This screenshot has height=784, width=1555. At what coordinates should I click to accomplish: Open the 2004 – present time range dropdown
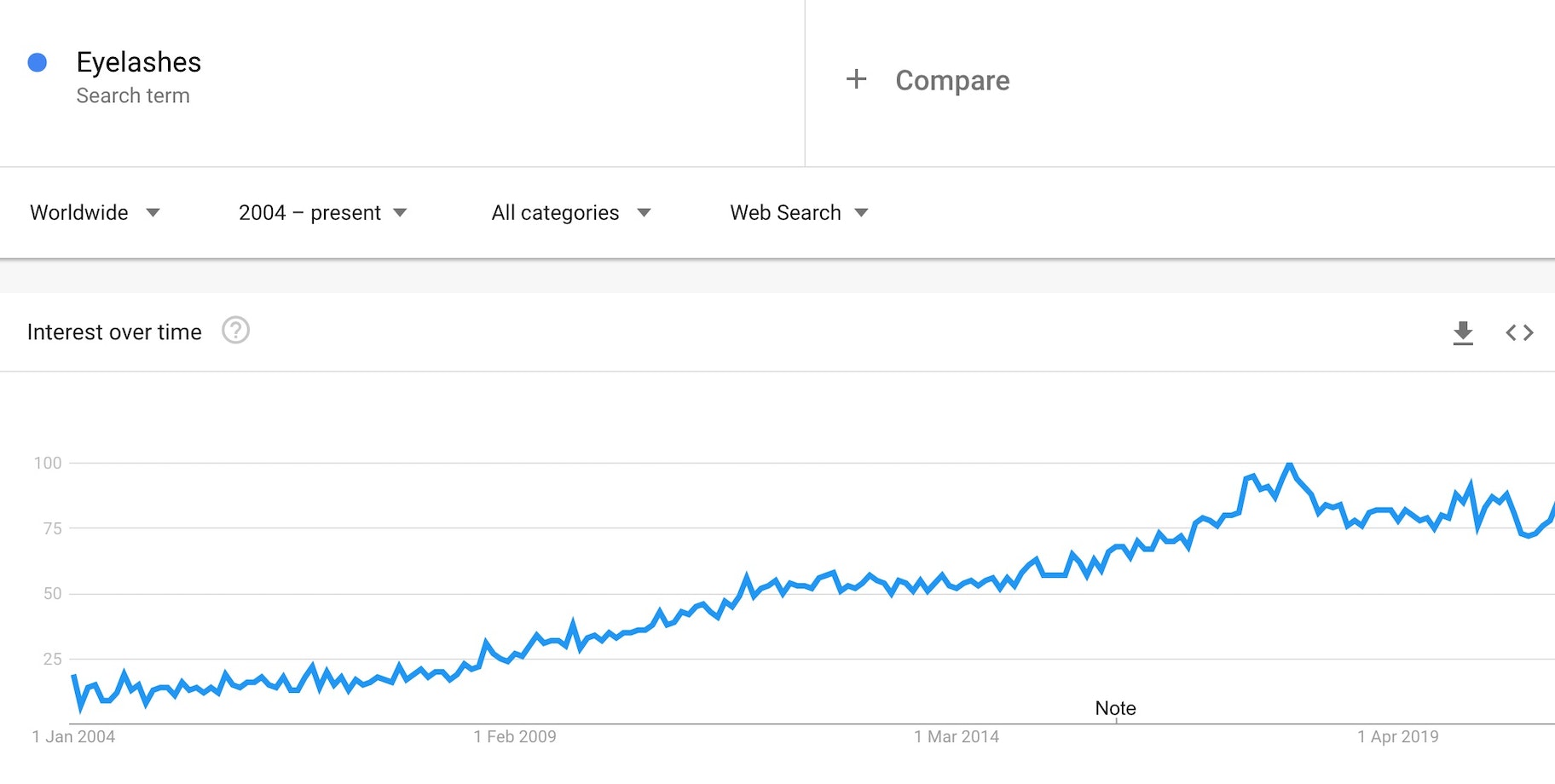point(322,212)
